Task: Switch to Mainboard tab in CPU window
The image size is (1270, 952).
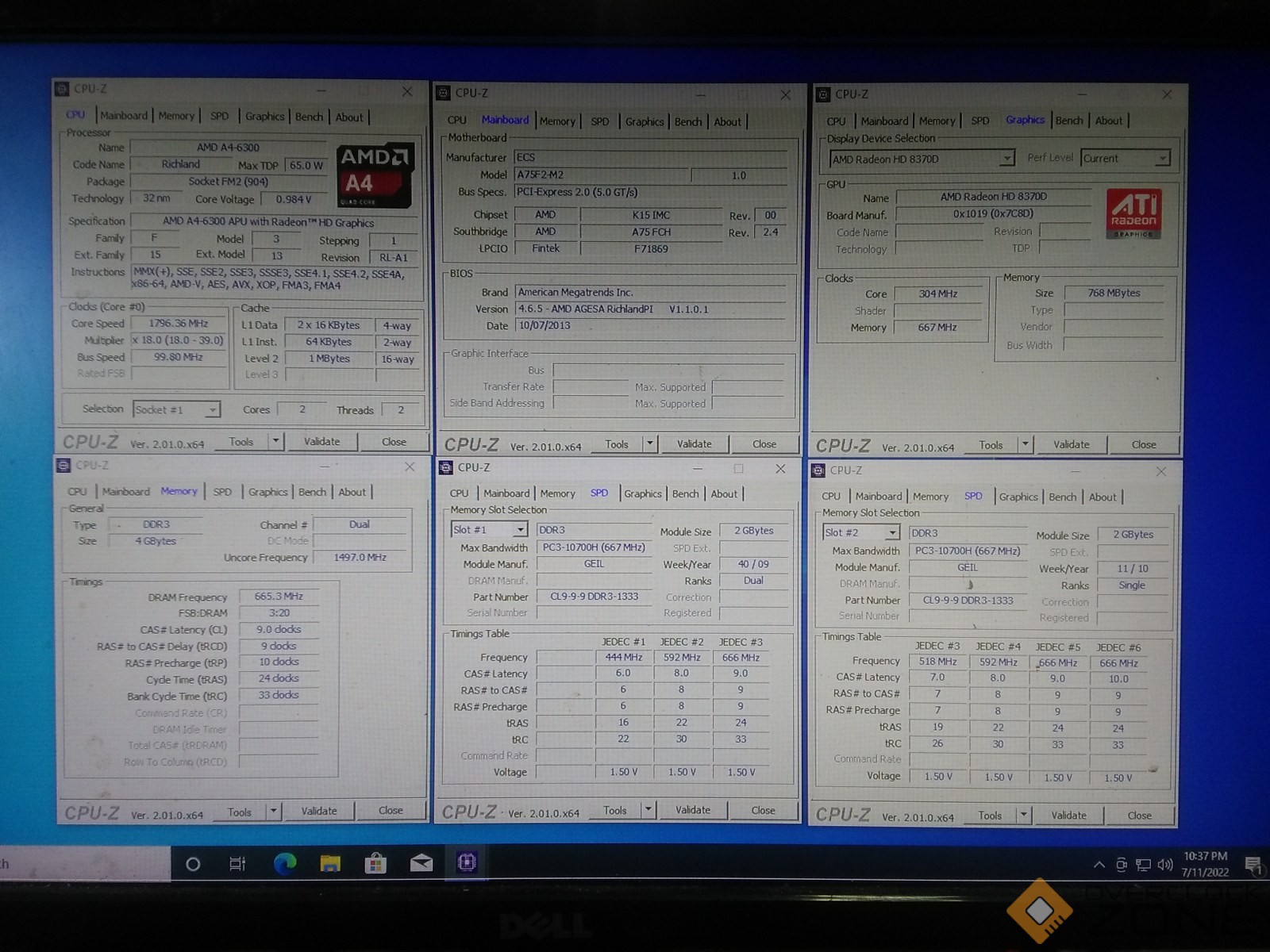Action: (124, 116)
